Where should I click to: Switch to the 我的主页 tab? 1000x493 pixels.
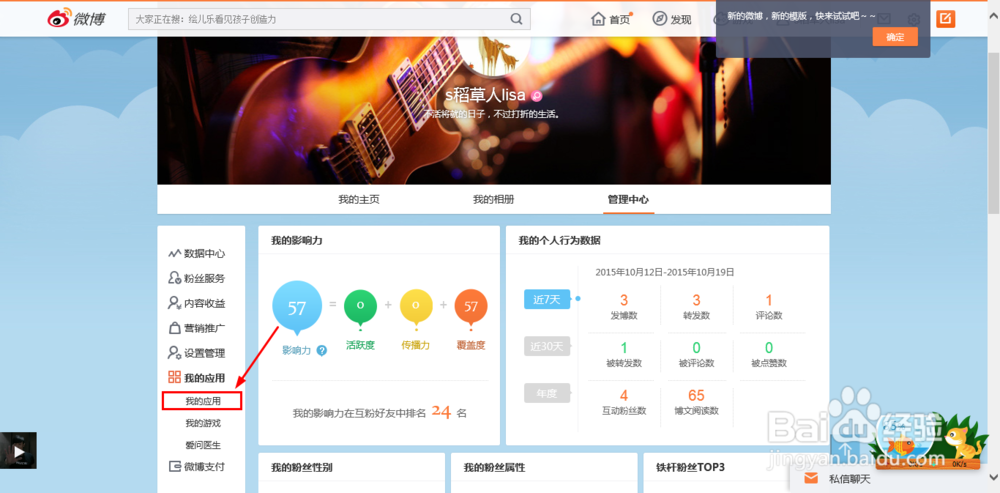pos(359,200)
